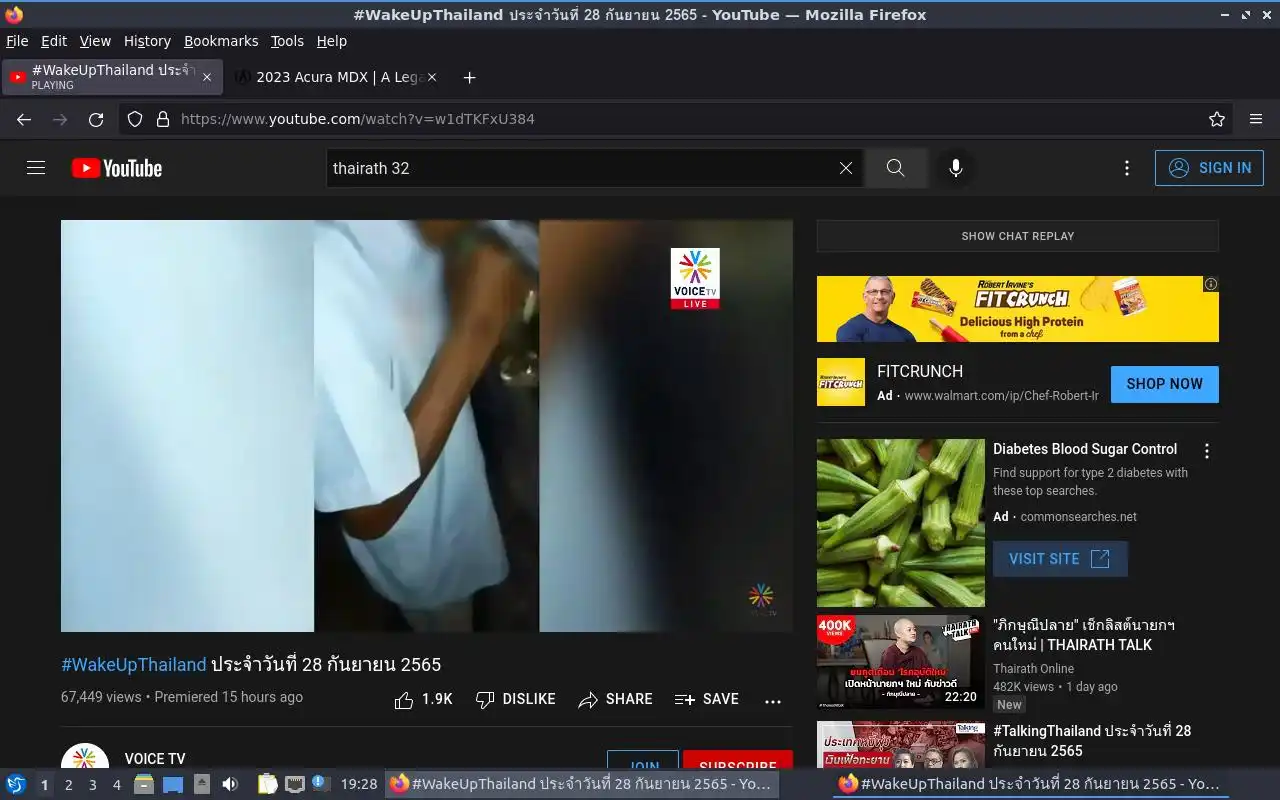Subscribe to VOICE TV channel
Image resolution: width=1280 pixels, height=800 pixels.
tap(738, 761)
